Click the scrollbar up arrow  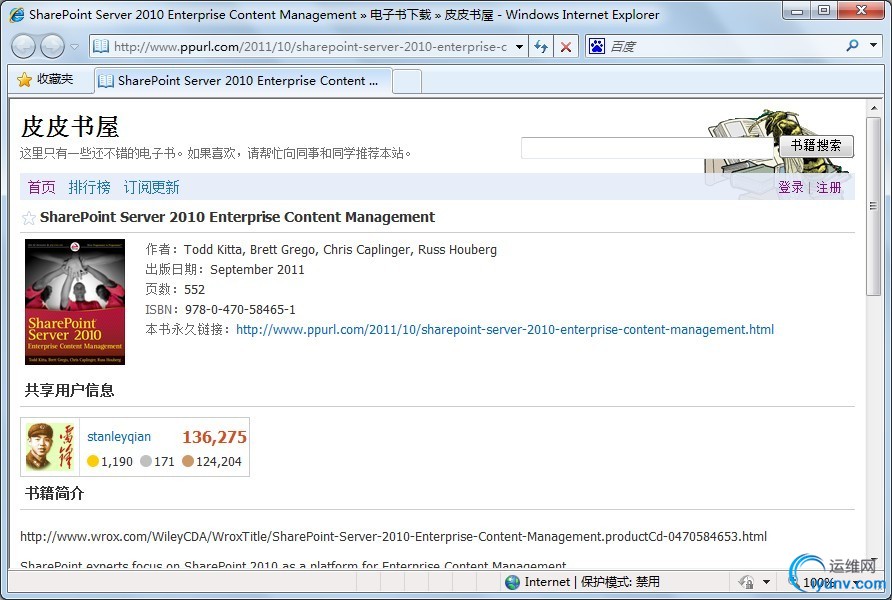click(874, 107)
